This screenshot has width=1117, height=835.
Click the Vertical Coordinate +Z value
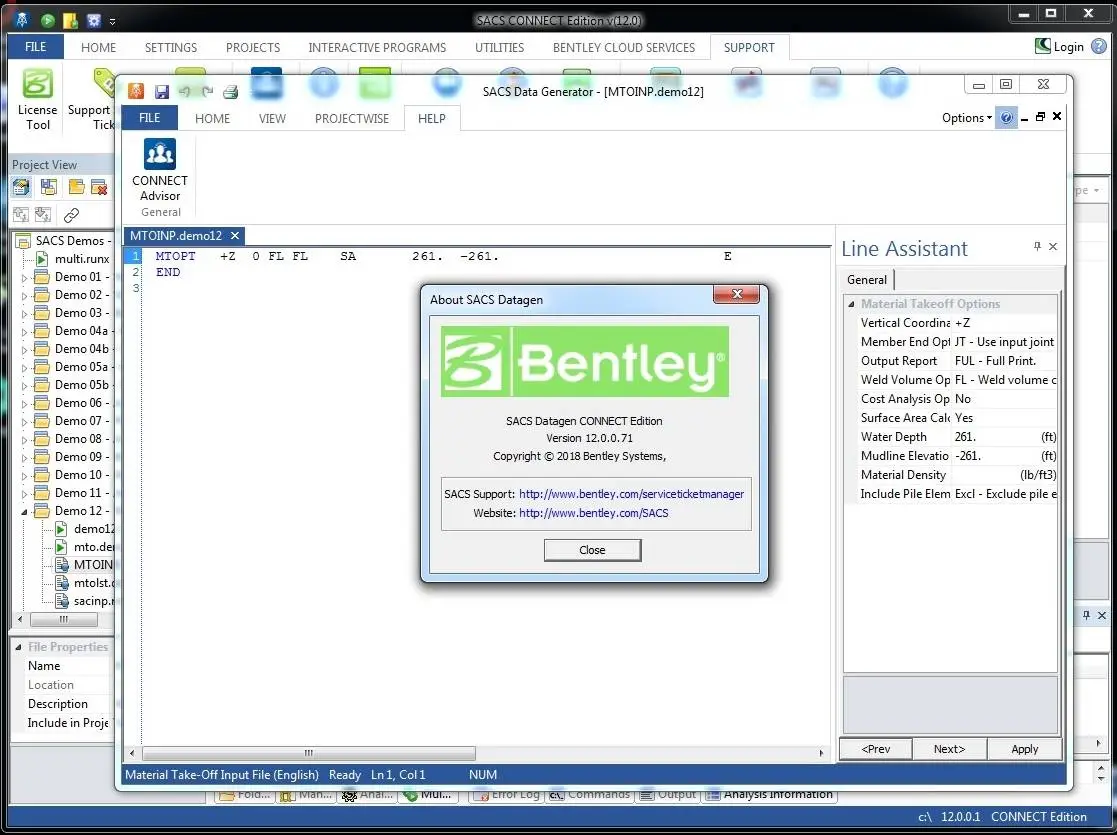1004,323
